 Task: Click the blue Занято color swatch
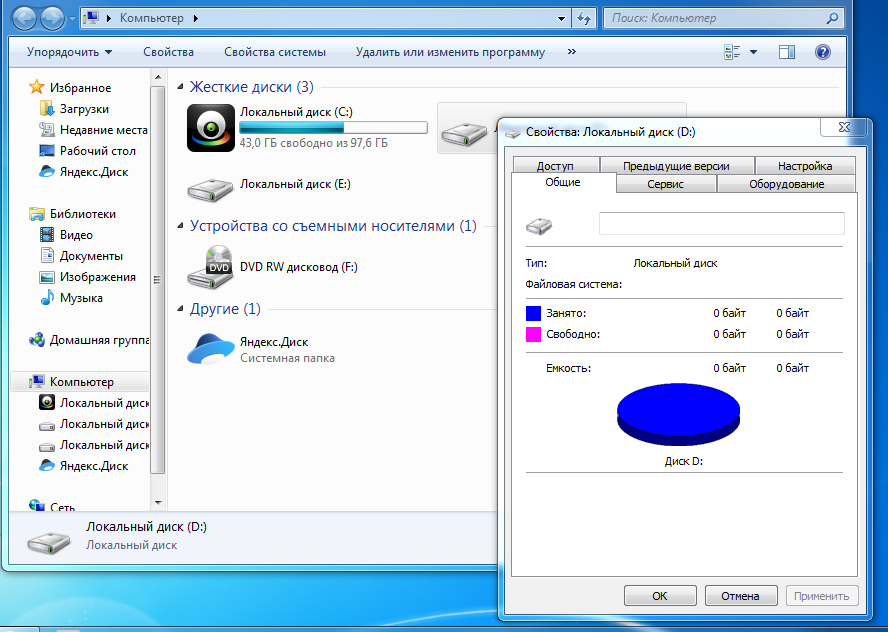pos(533,313)
